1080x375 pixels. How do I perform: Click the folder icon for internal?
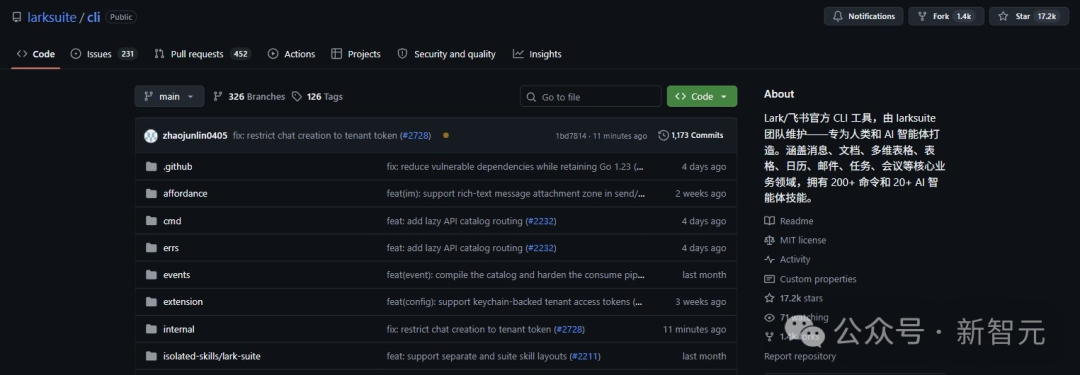152,330
